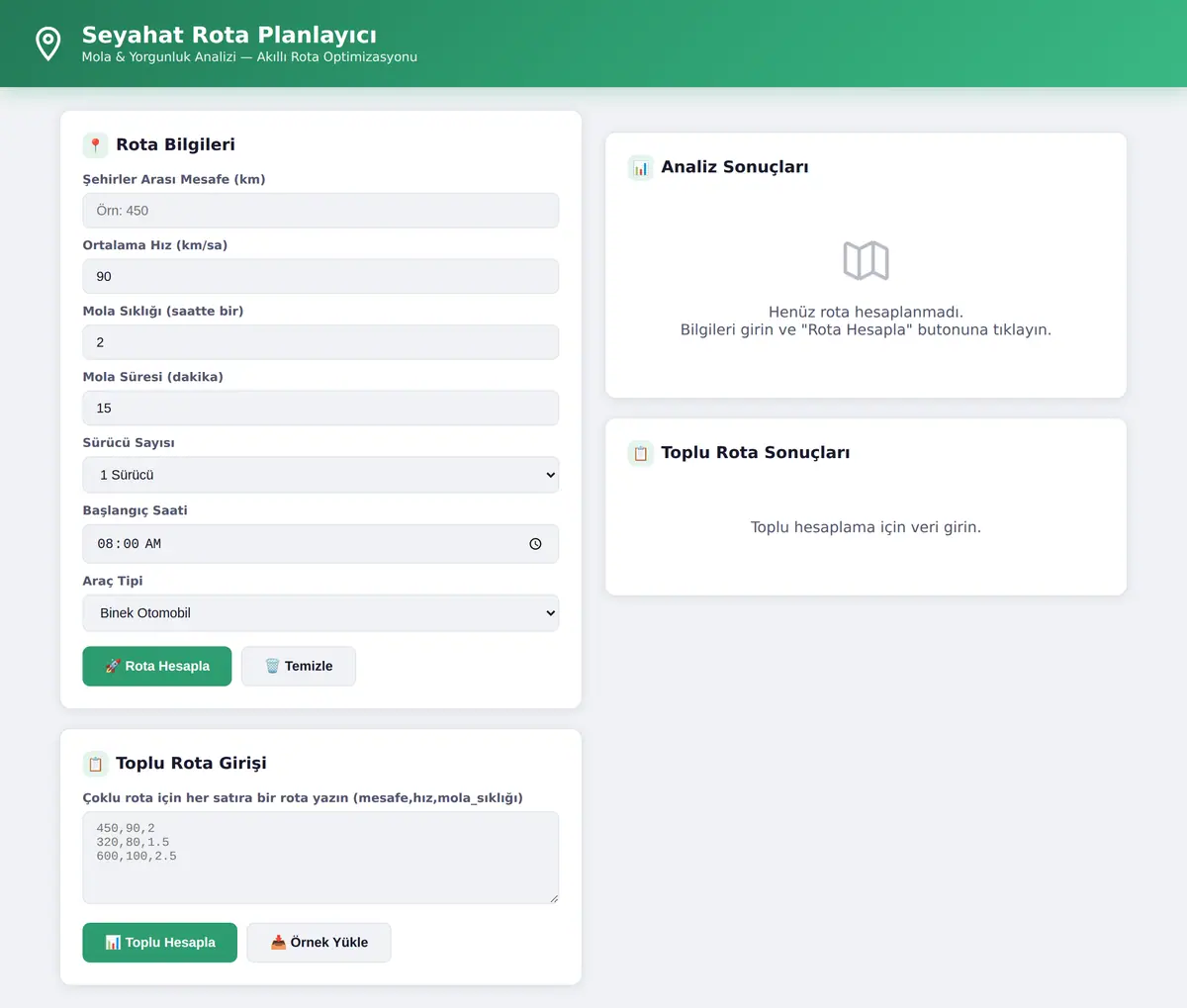
Task: Click the Mola Sıklığı (saatte bir) label
Action: 163,311
